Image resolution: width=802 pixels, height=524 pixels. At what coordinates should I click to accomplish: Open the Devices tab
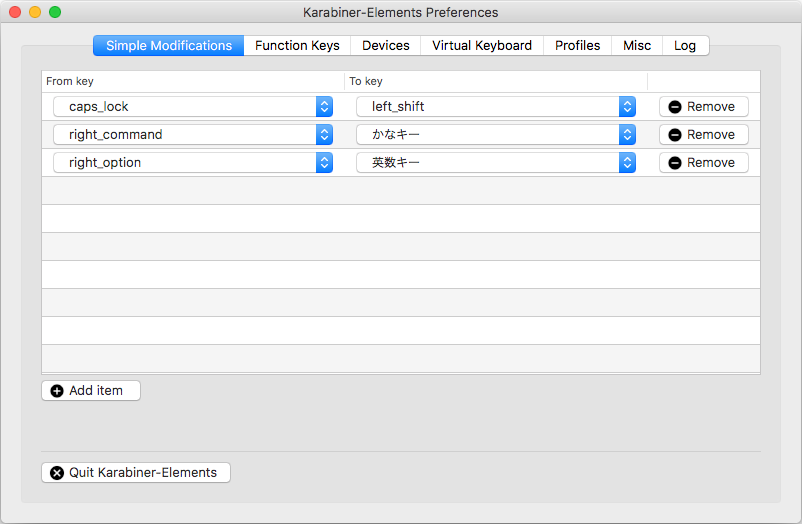pos(386,46)
